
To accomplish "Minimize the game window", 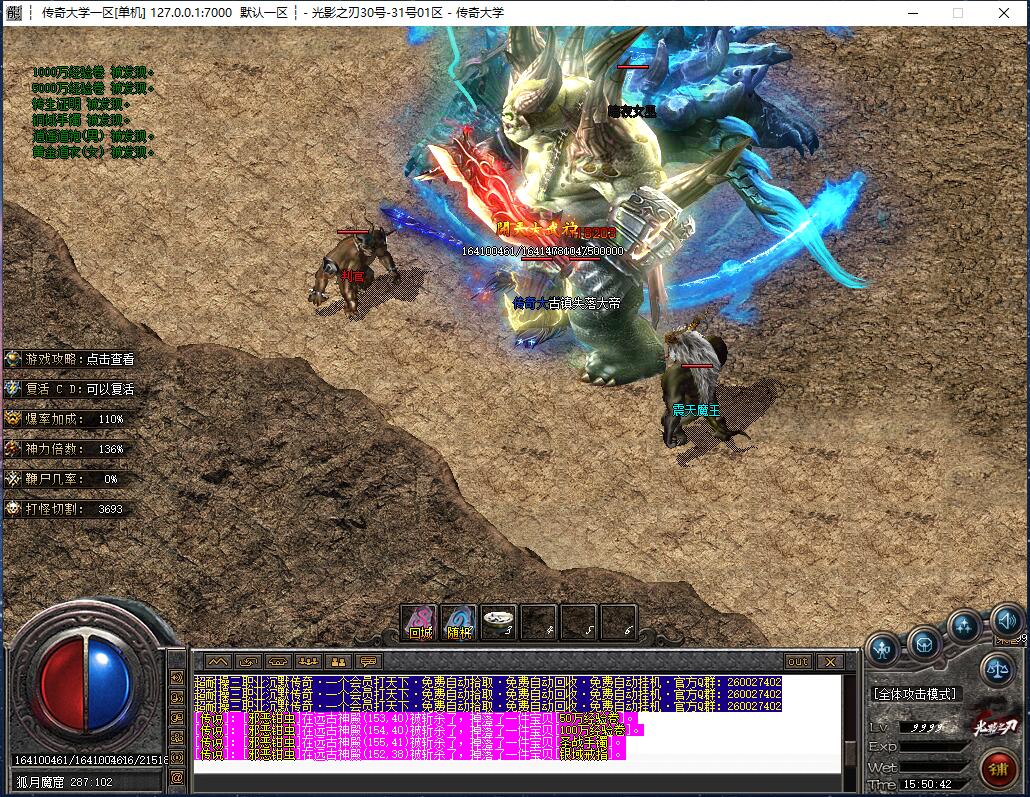I will coord(913,12).
